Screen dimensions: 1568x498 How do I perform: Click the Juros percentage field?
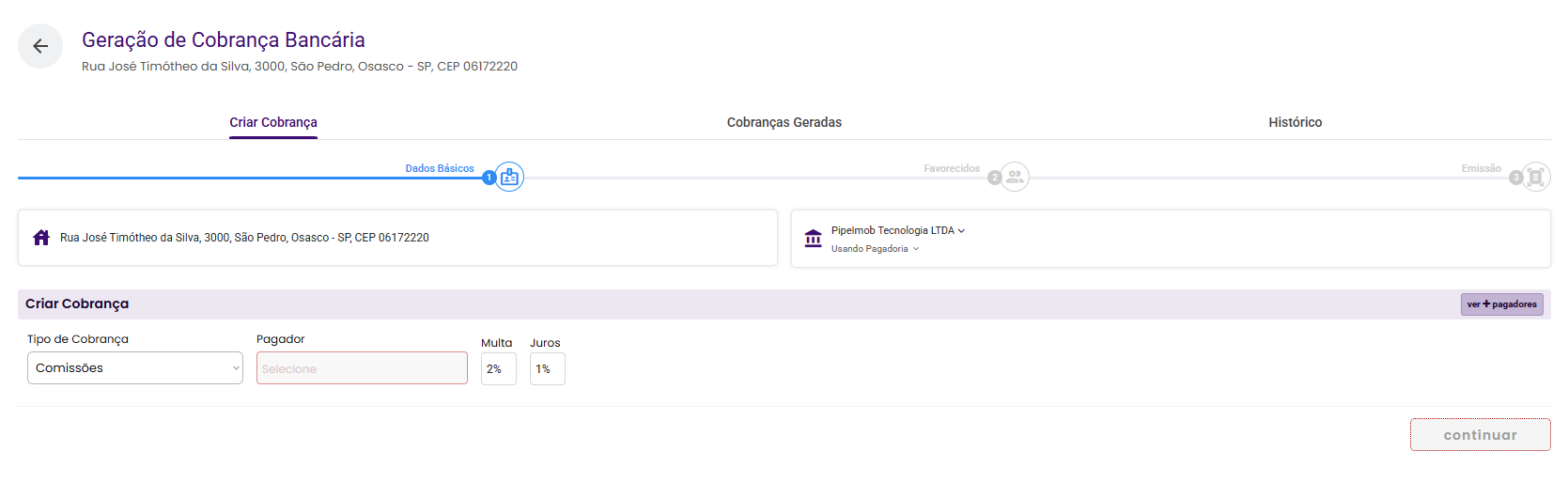[548, 369]
